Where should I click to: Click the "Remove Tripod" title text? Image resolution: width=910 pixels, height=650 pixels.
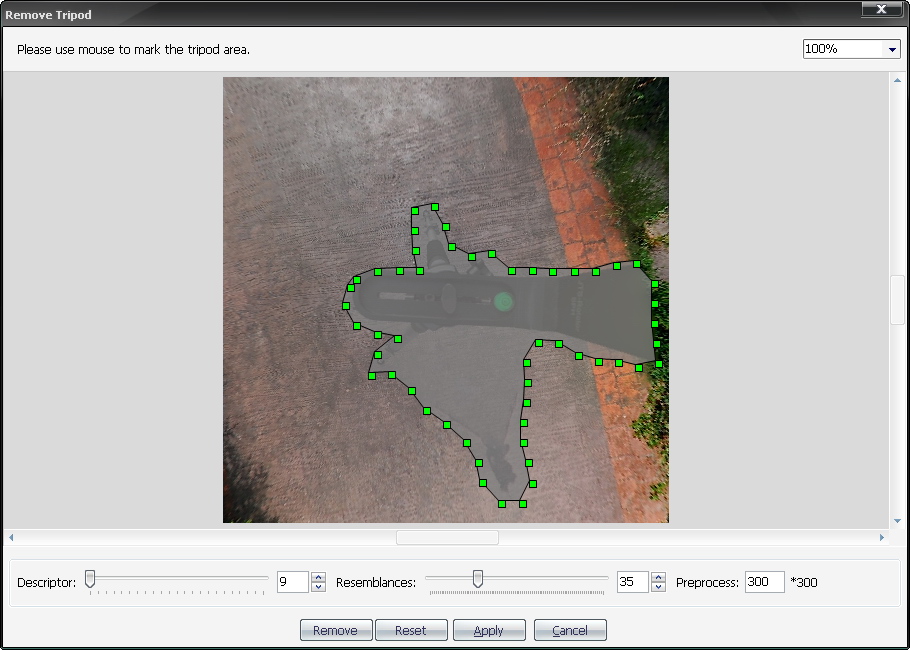coord(48,15)
